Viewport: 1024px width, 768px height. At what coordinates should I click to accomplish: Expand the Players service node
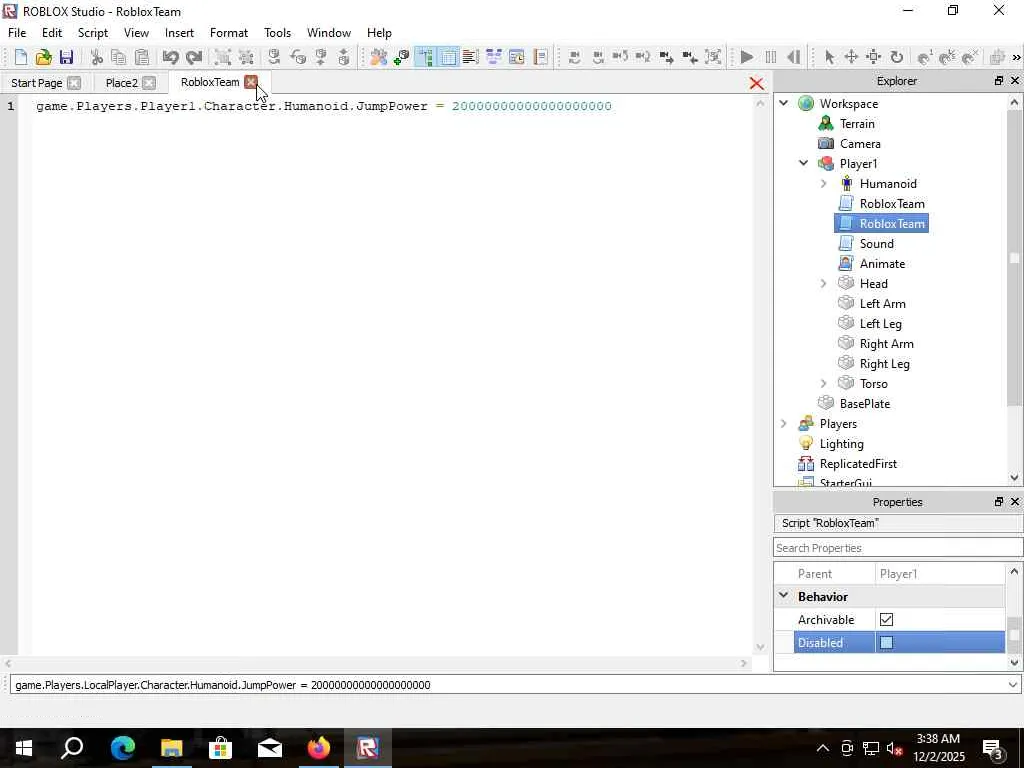pyautogui.click(x=784, y=424)
